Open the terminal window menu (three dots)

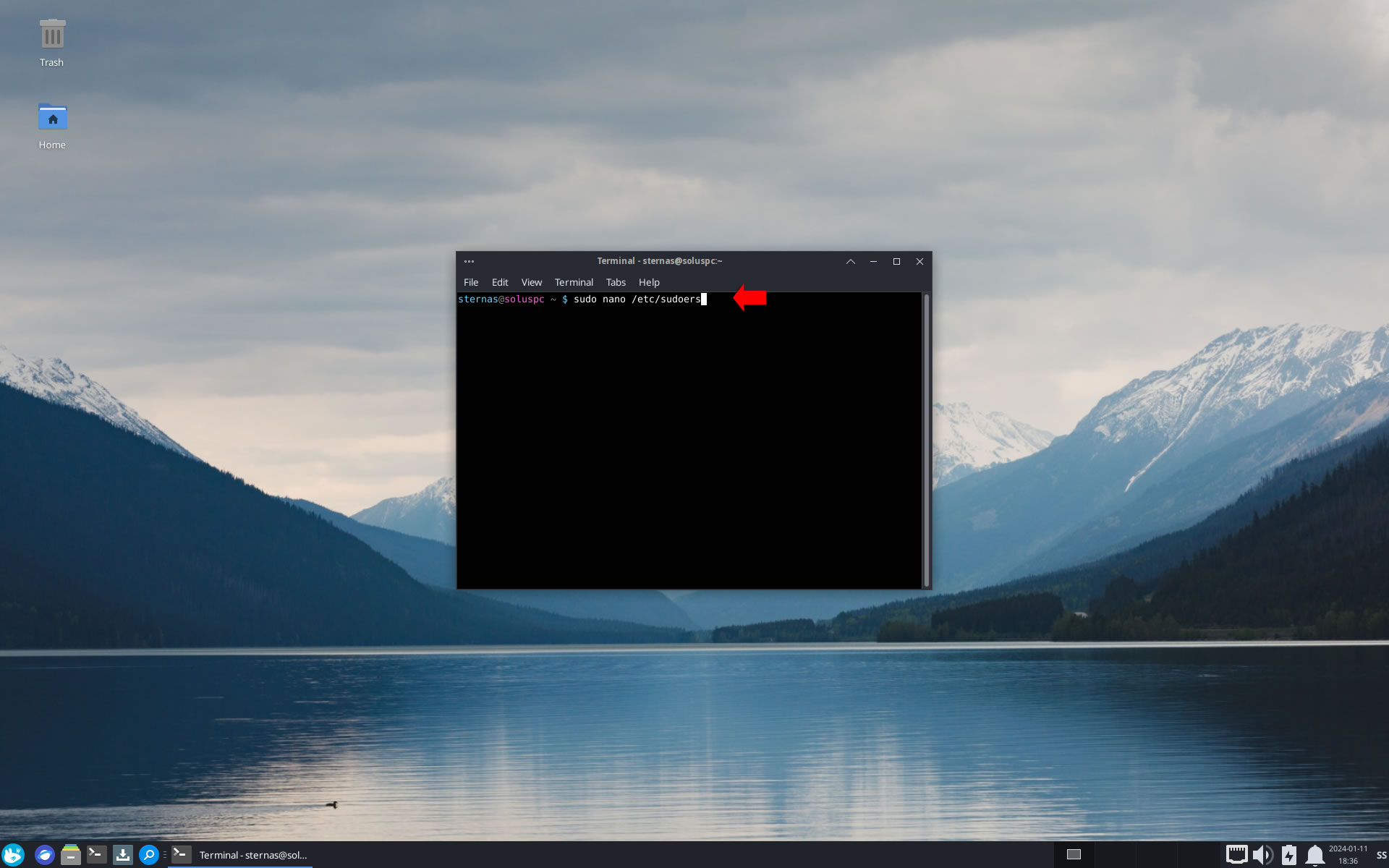click(x=469, y=261)
